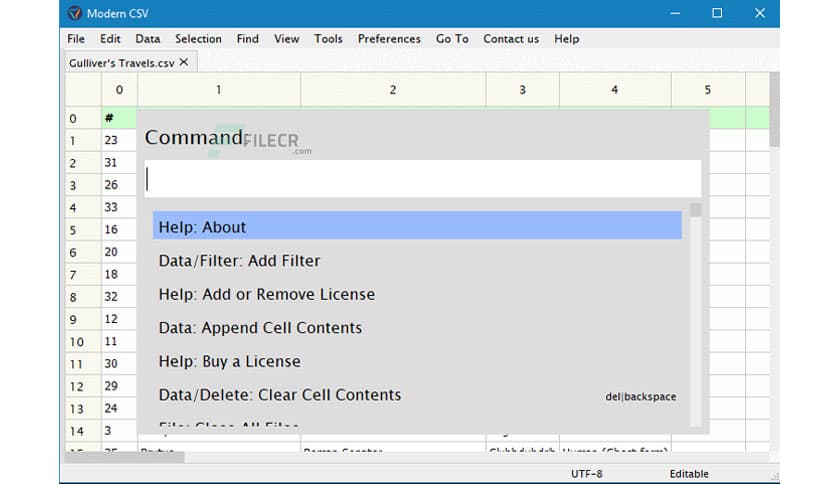Click the command list vertical scrollbar
The width and height of the screenshot is (836, 484).
point(695,310)
